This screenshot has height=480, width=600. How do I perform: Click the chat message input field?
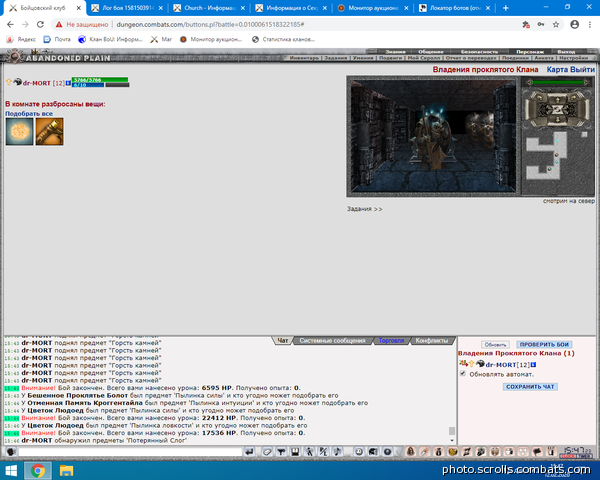[130, 452]
